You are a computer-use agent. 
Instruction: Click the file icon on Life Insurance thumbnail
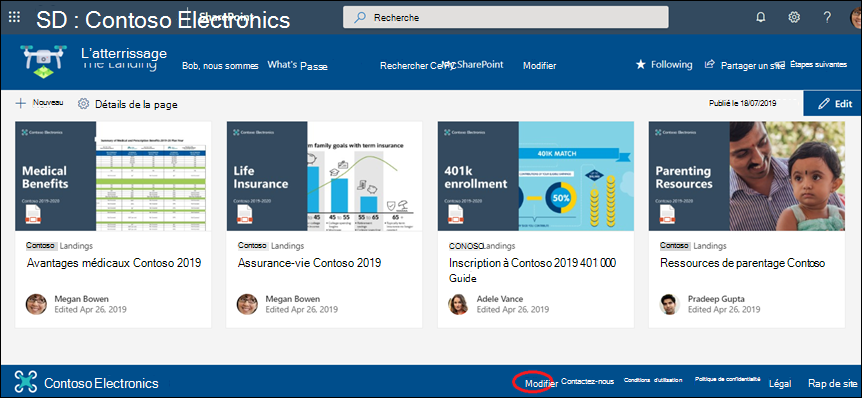(244, 214)
